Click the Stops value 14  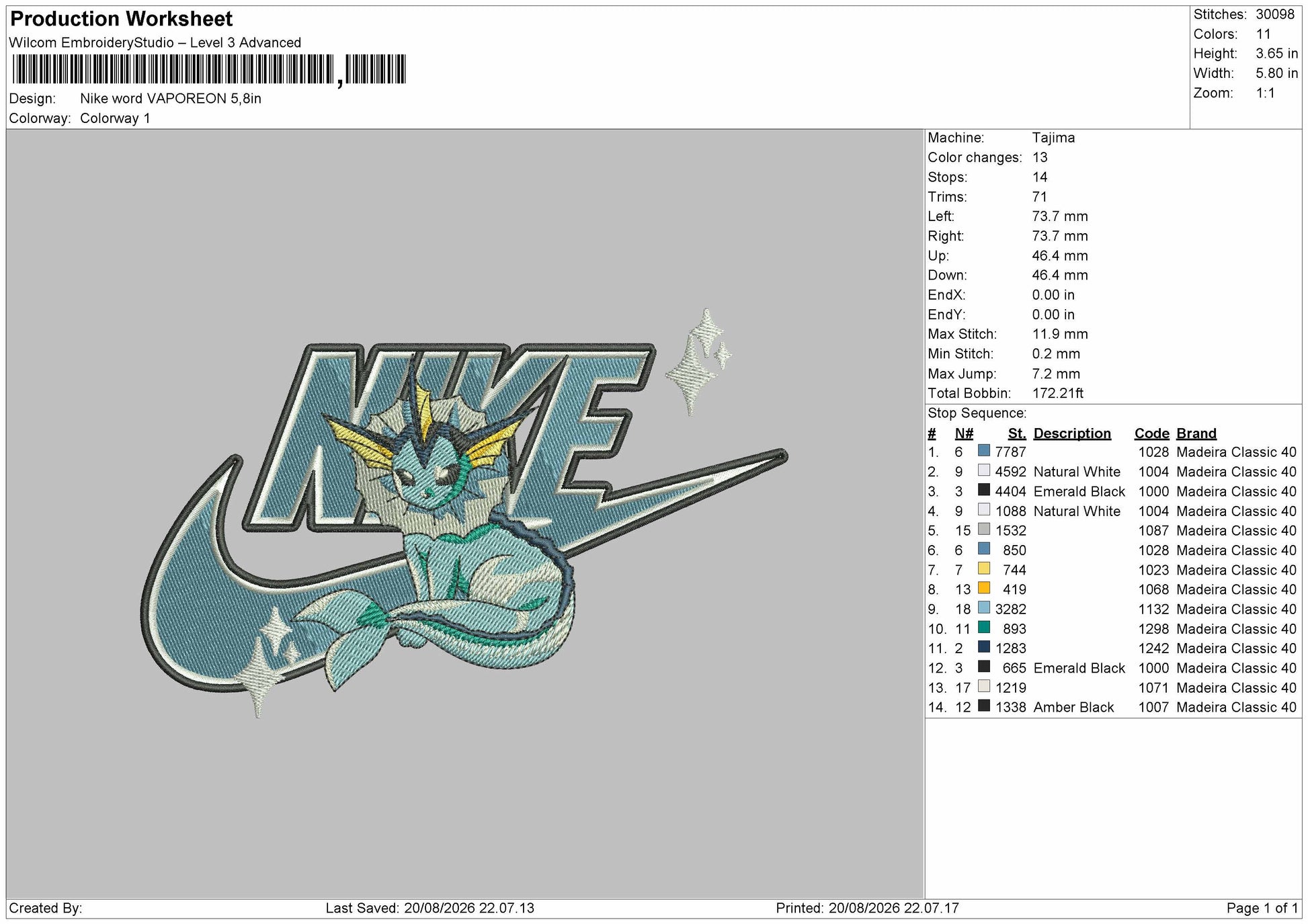(1040, 177)
